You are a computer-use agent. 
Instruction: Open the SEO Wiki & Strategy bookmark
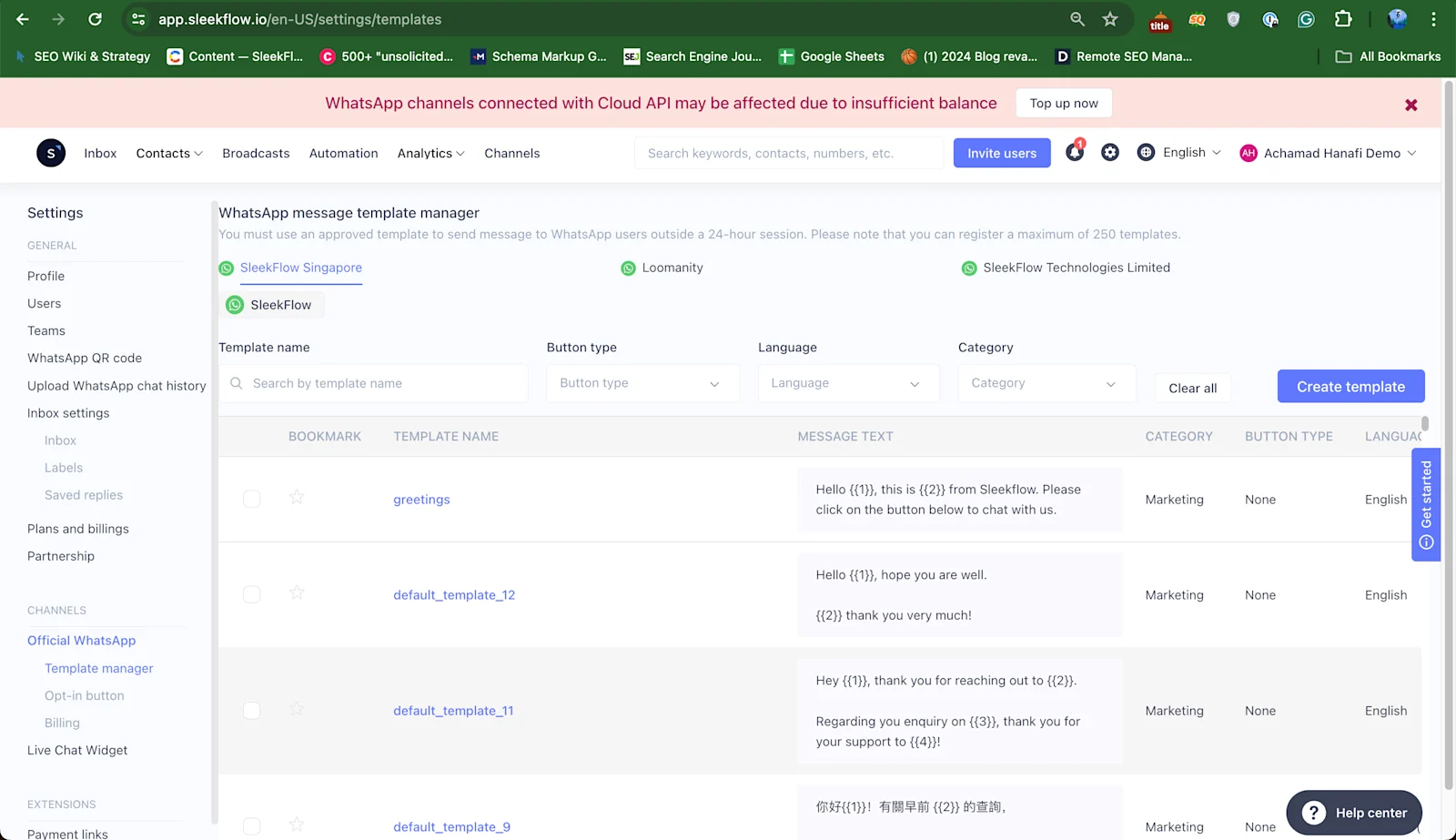[83, 56]
